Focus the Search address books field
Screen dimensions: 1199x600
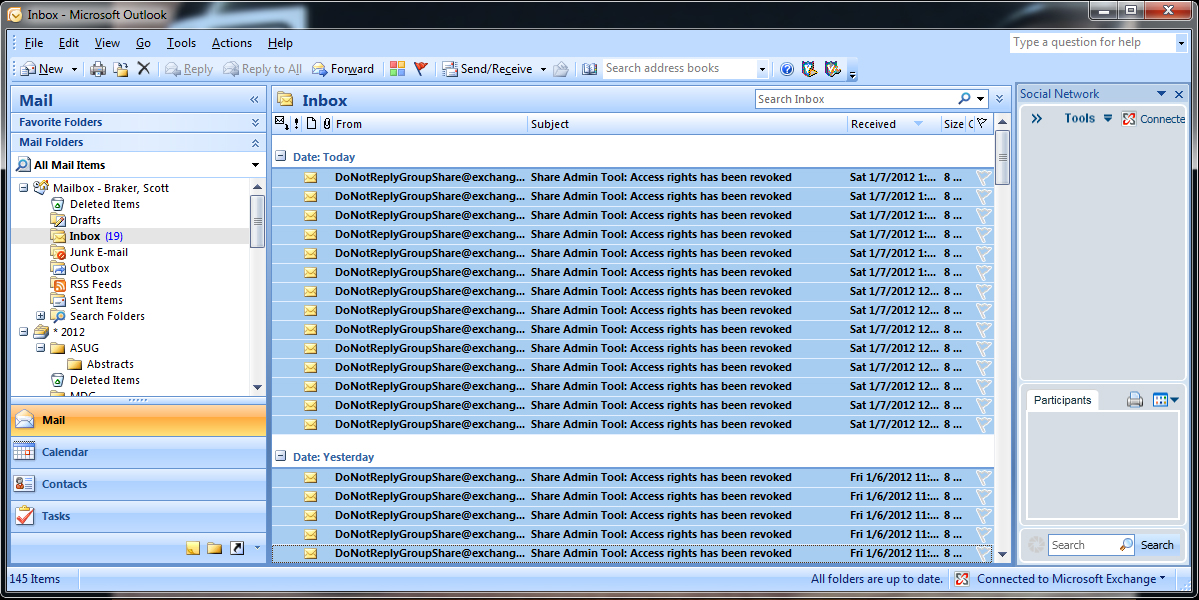pyautogui.click(x=679, y=69)
